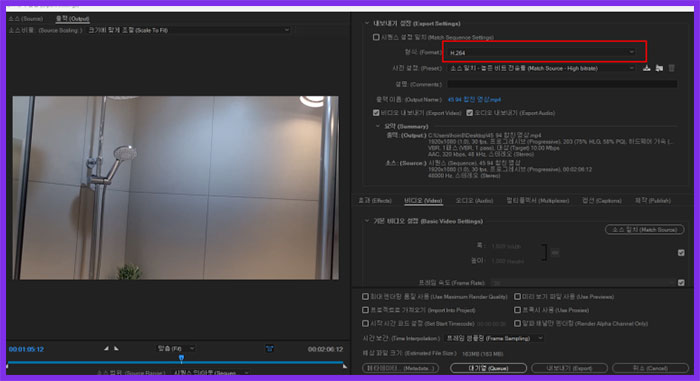Viewport: 700px width, 381px height.
Task: Open the Effects tab
Action: click(x=375, y=201)
